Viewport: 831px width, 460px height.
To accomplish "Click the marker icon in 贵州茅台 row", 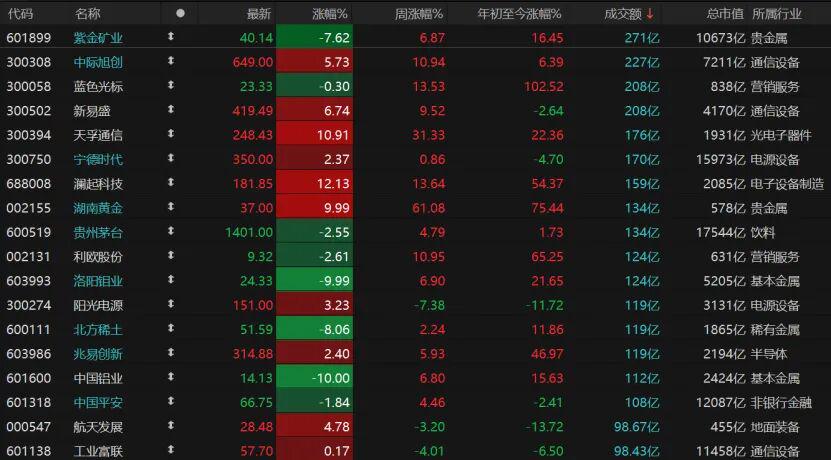I will (x=171, y=232).
